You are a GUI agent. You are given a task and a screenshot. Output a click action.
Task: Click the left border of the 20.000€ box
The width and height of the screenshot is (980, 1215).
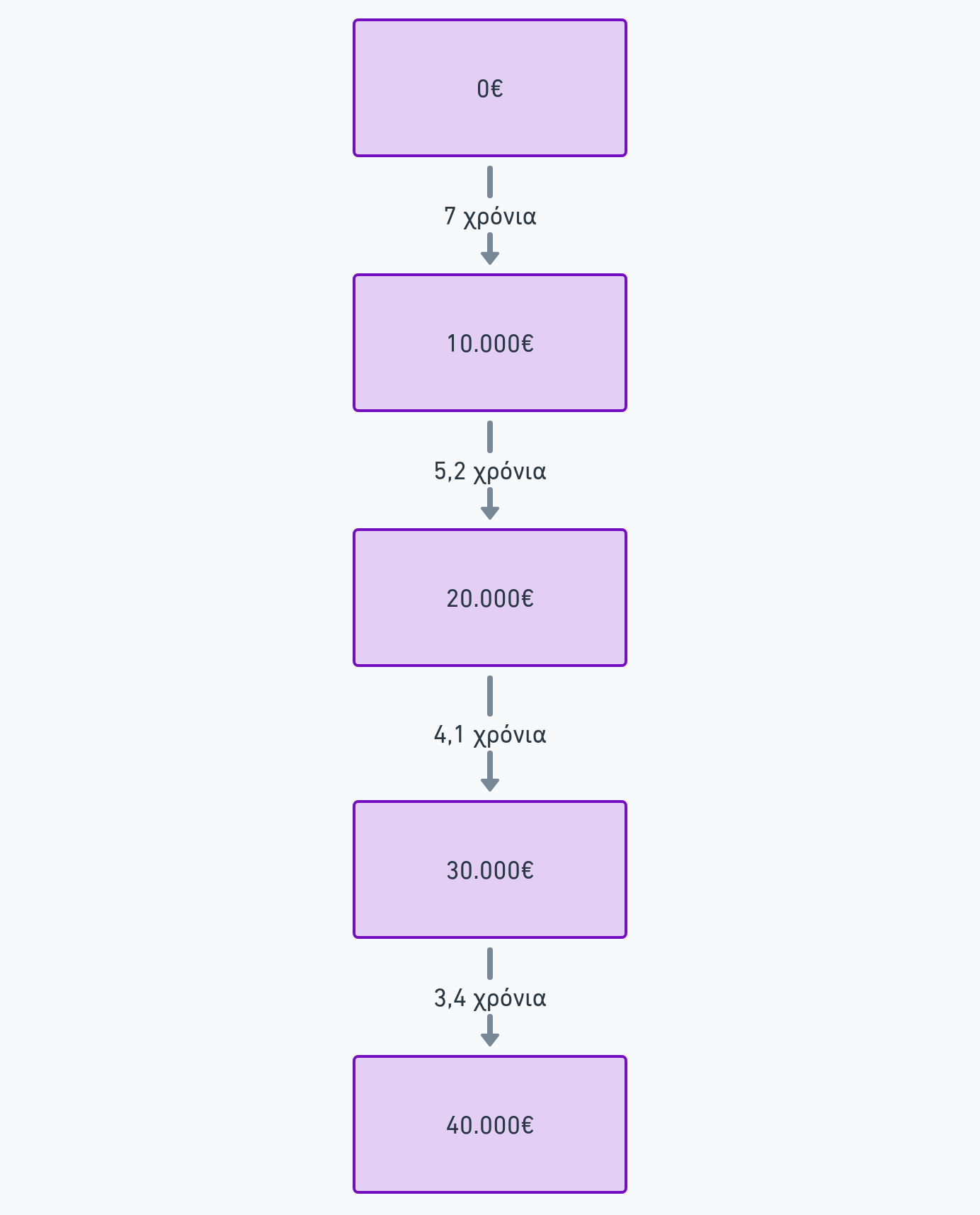point(355,598)
